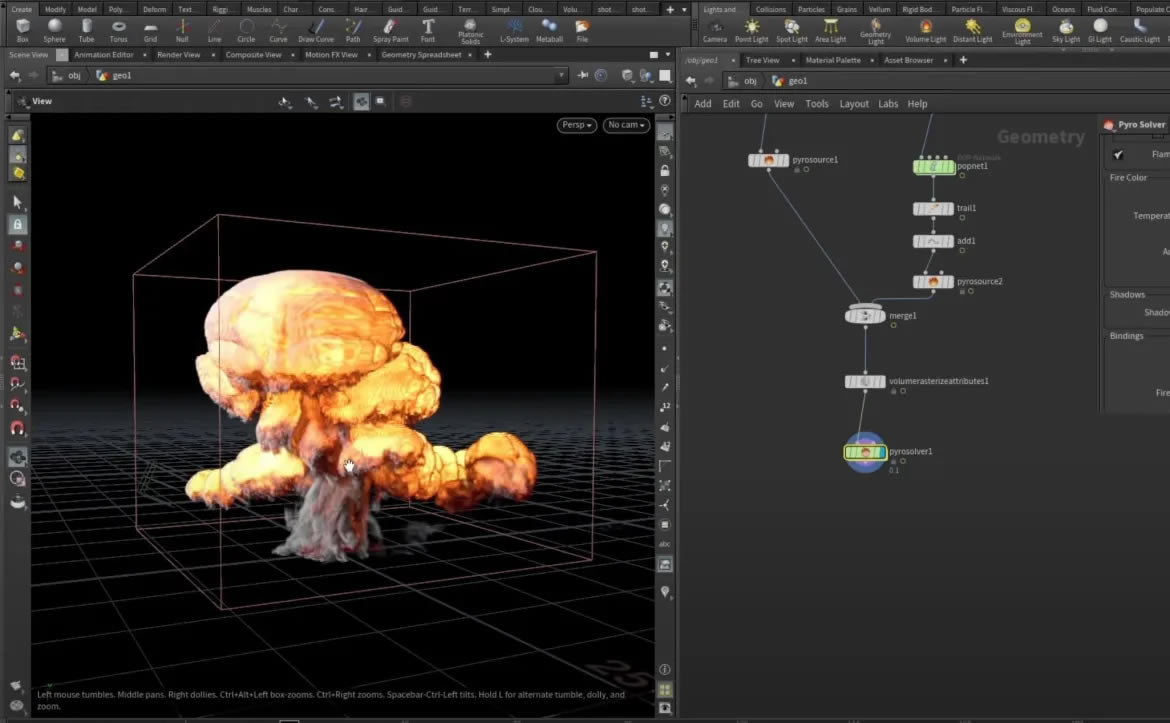
Task: Add a Point Light from the shelf
Action: click(x=751, y=28)
